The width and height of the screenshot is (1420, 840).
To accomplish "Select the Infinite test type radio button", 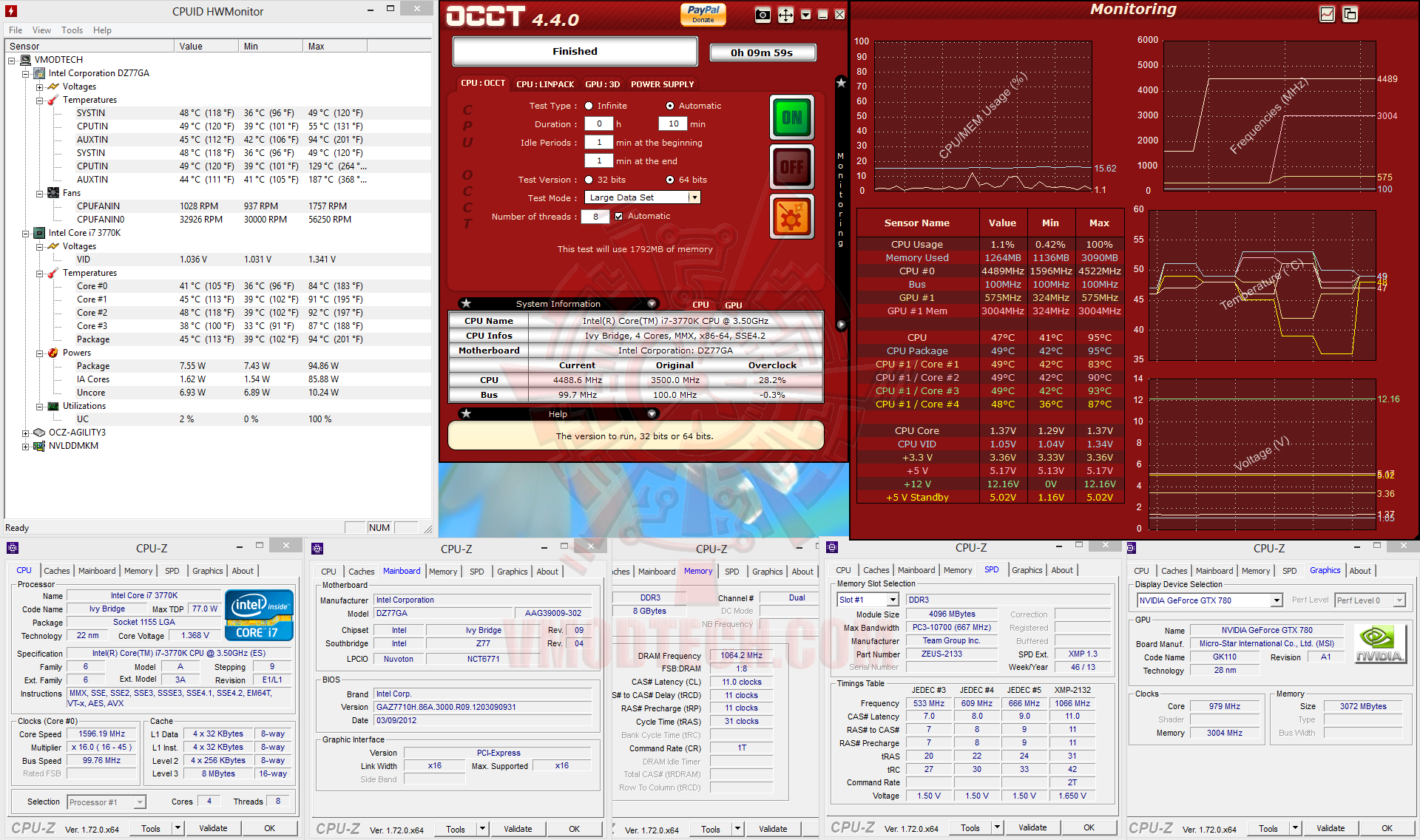I will [x=589, y=106].
